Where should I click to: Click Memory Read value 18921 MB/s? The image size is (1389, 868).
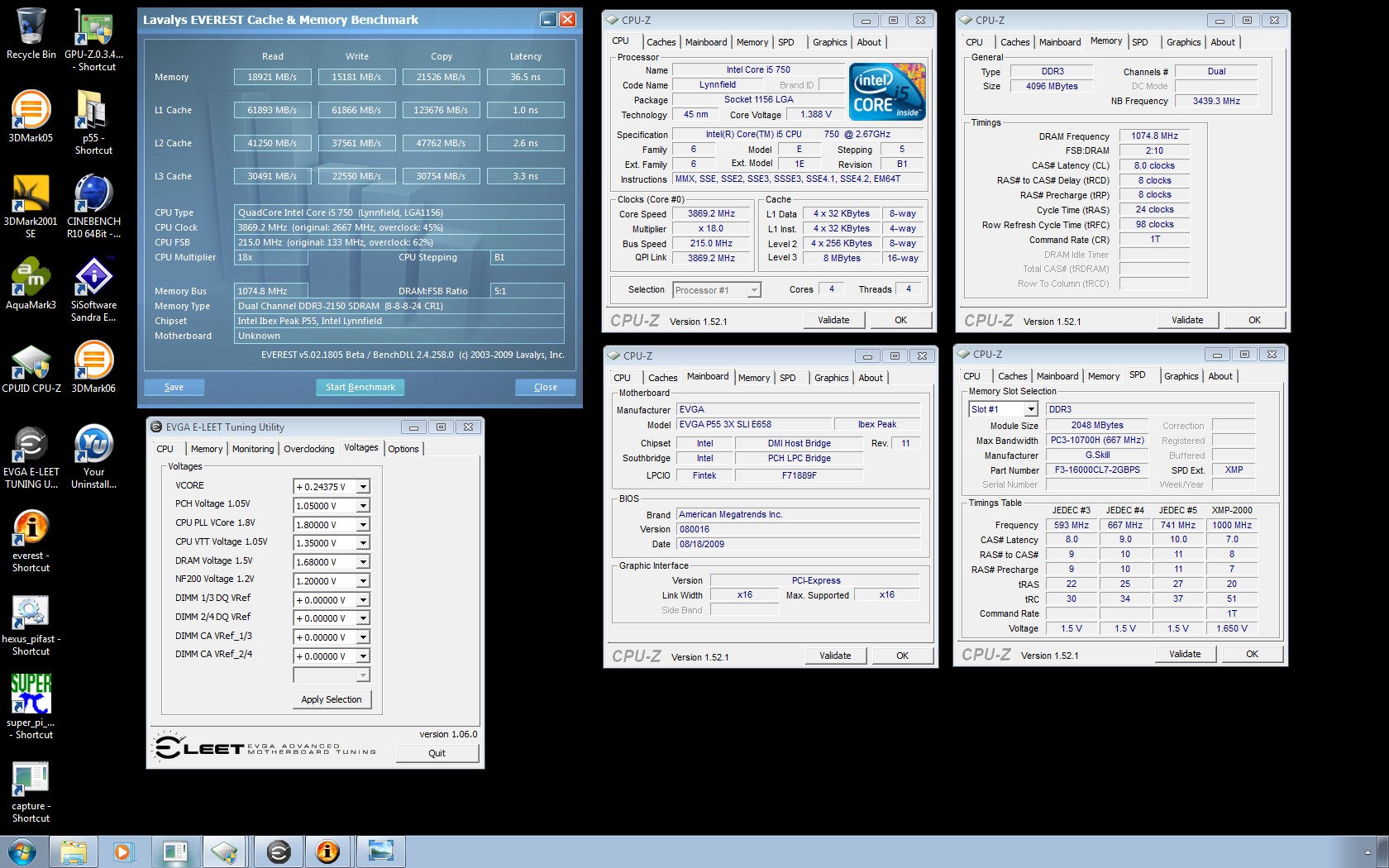pyautogui.click(x=272, y=77)
